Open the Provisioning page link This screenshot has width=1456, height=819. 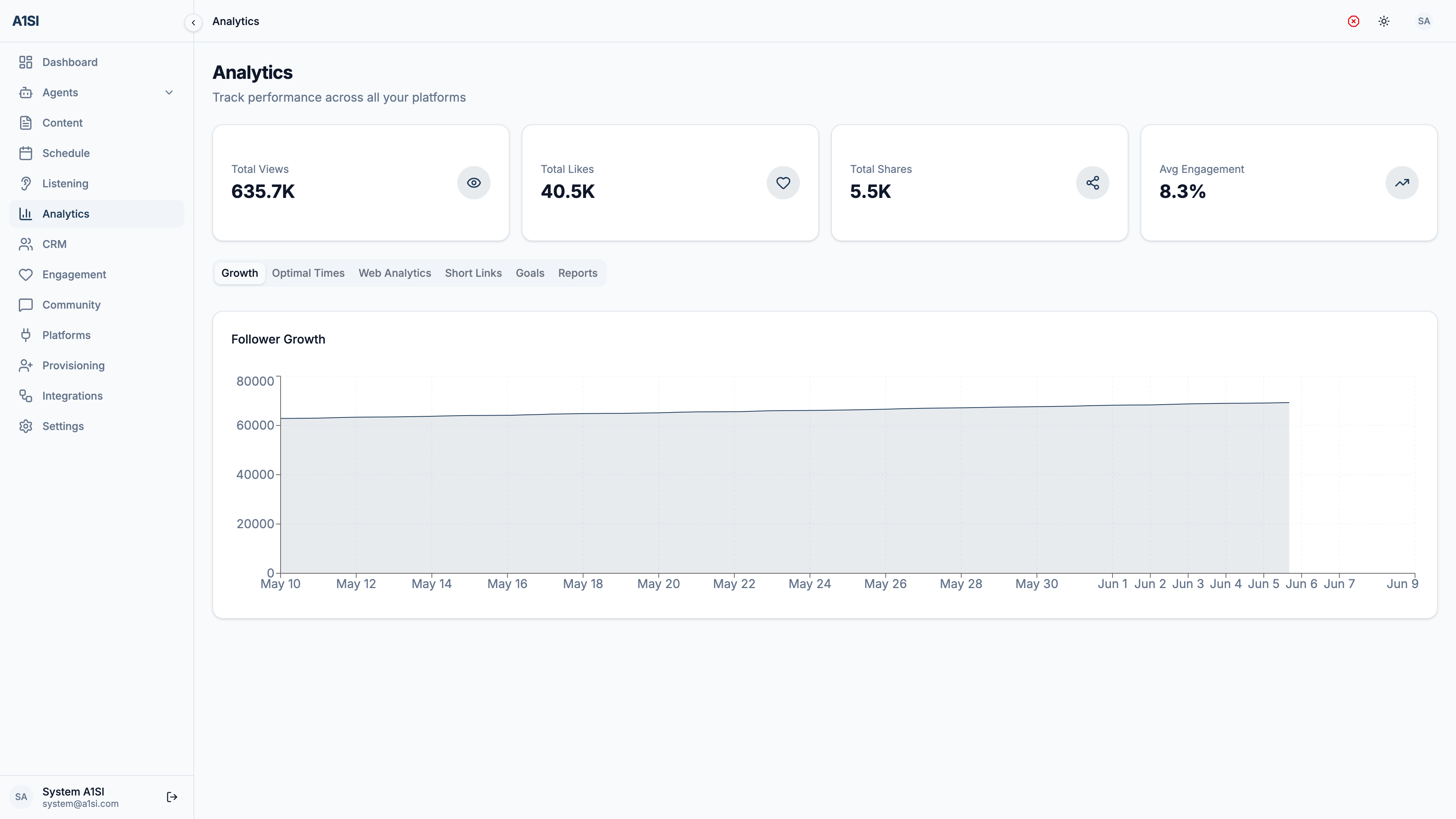click(x=97, y=366)
